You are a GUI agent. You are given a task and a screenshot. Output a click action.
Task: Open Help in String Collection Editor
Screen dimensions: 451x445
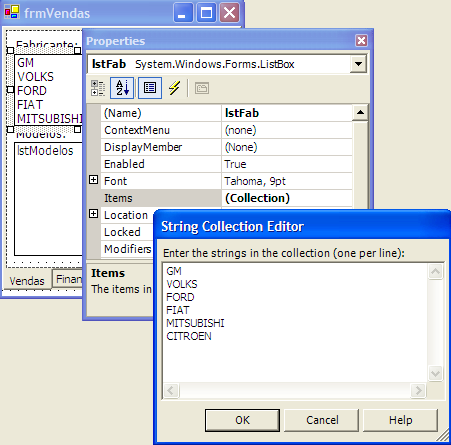click(x=400, y=420)
